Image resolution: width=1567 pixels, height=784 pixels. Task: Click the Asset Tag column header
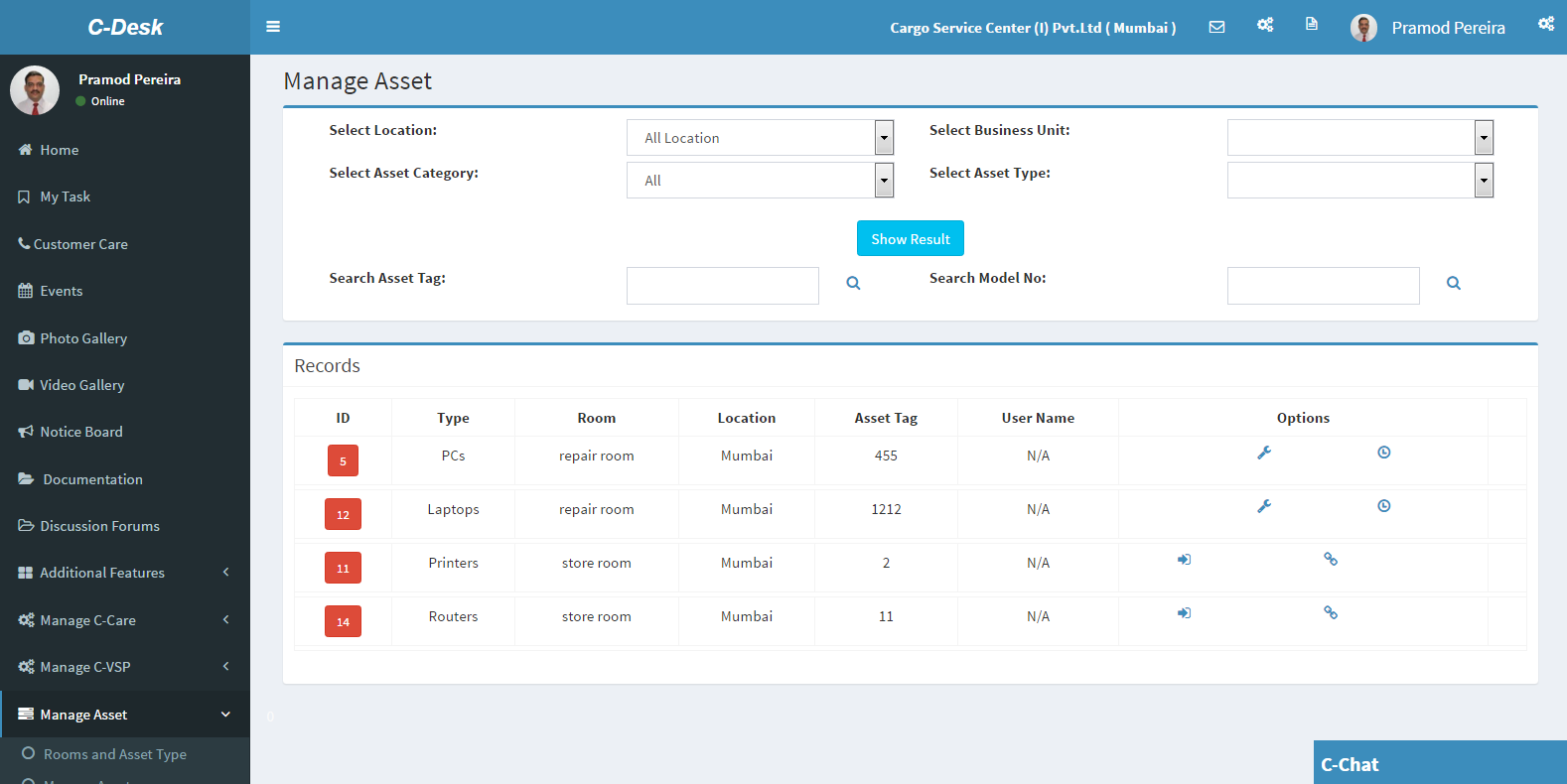coord(886,418)
